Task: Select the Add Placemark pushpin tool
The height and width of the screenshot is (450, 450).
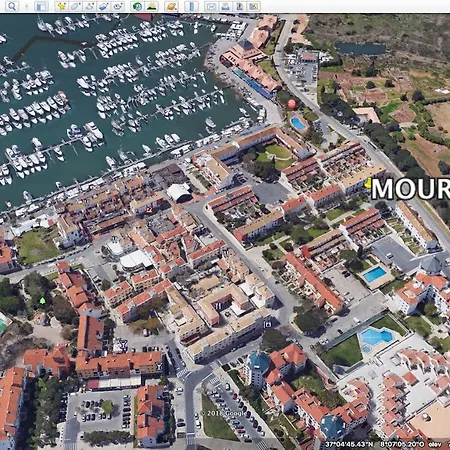Action: tap(61, 6)
